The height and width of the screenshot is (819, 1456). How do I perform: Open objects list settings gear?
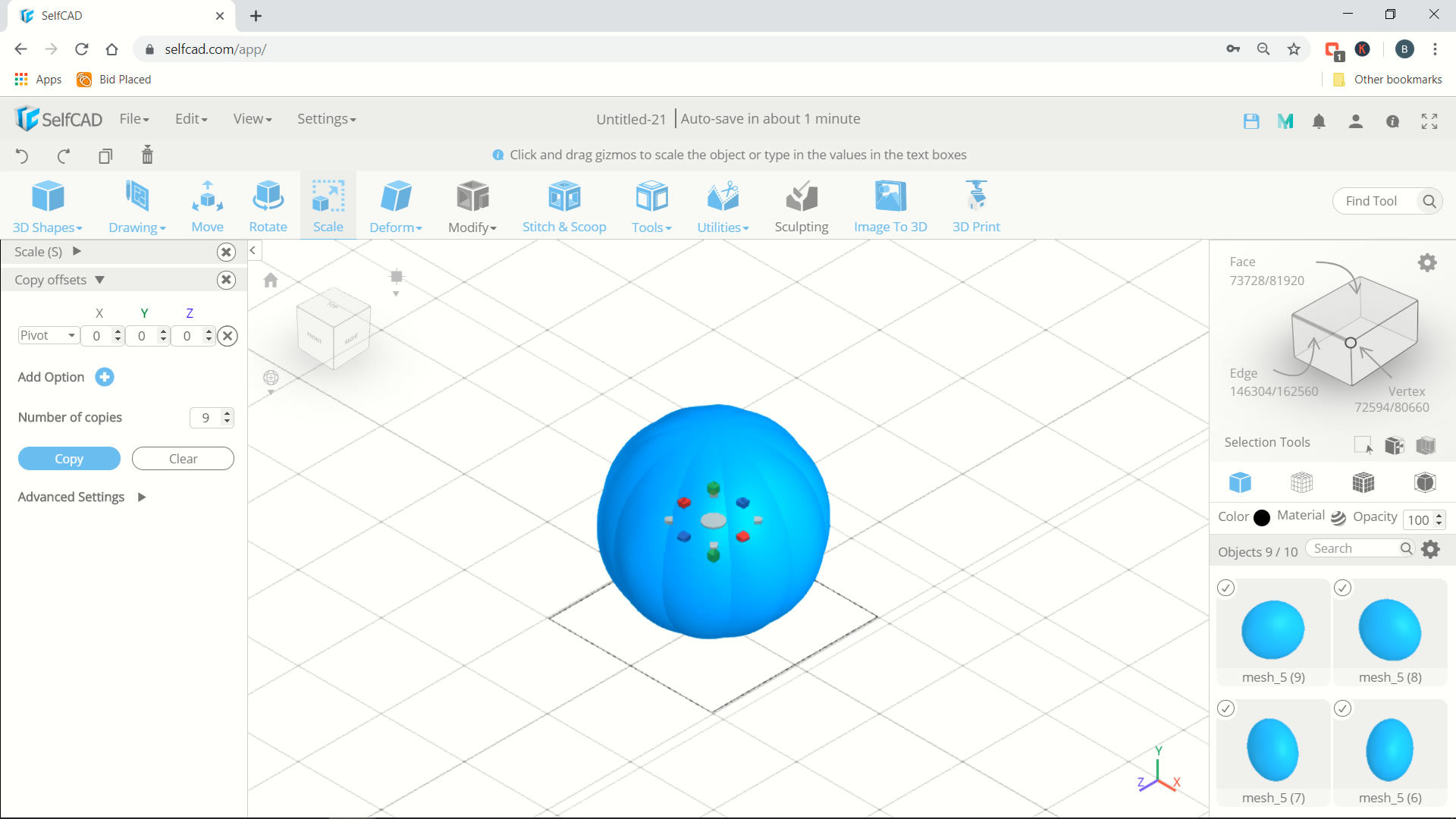(x=1430, y=549)
